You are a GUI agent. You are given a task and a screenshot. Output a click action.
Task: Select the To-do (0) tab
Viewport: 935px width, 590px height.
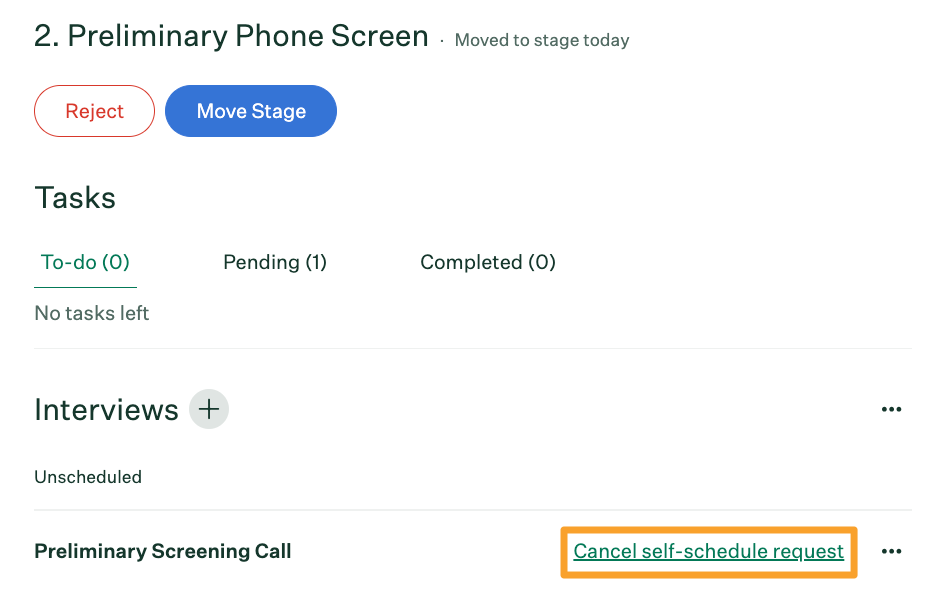(85, 262)
